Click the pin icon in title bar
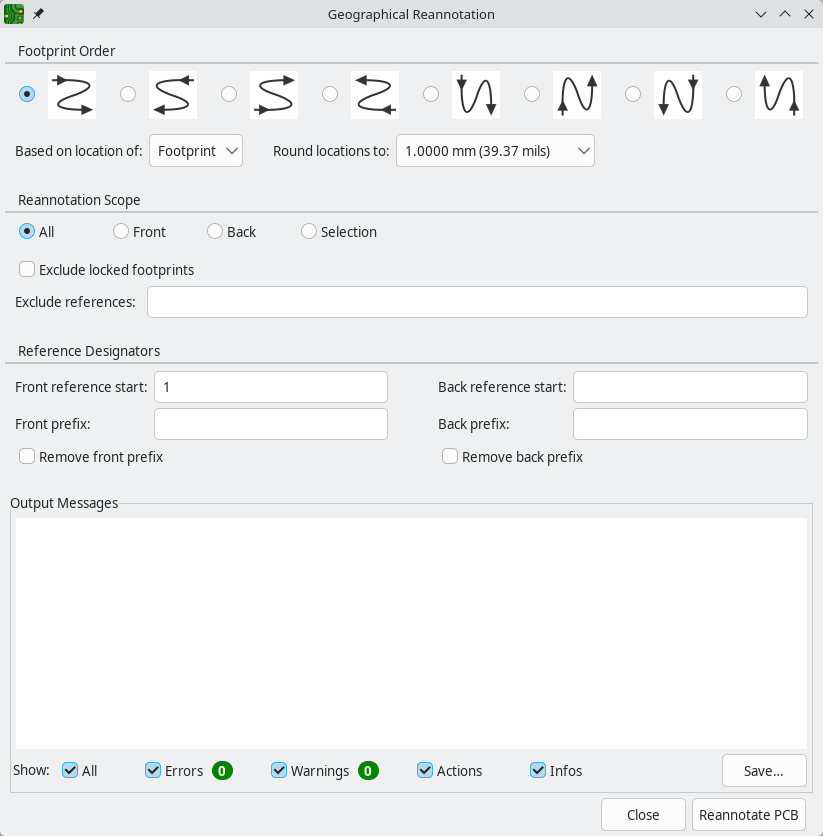This screenshot has height=836, width=823. point(38,15)
